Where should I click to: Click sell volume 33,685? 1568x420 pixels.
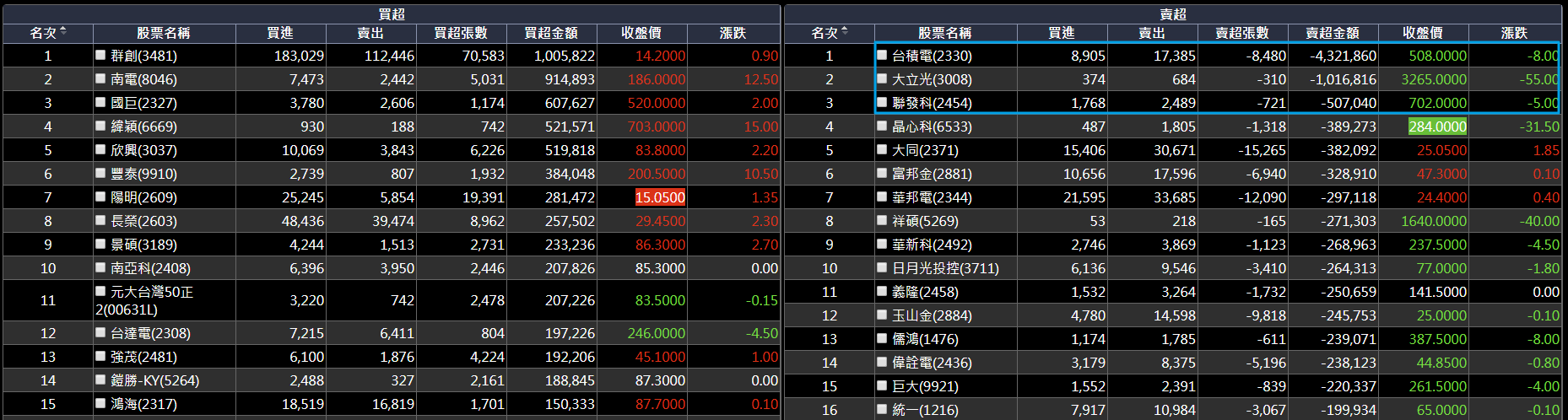click(x=1175, y=197)
